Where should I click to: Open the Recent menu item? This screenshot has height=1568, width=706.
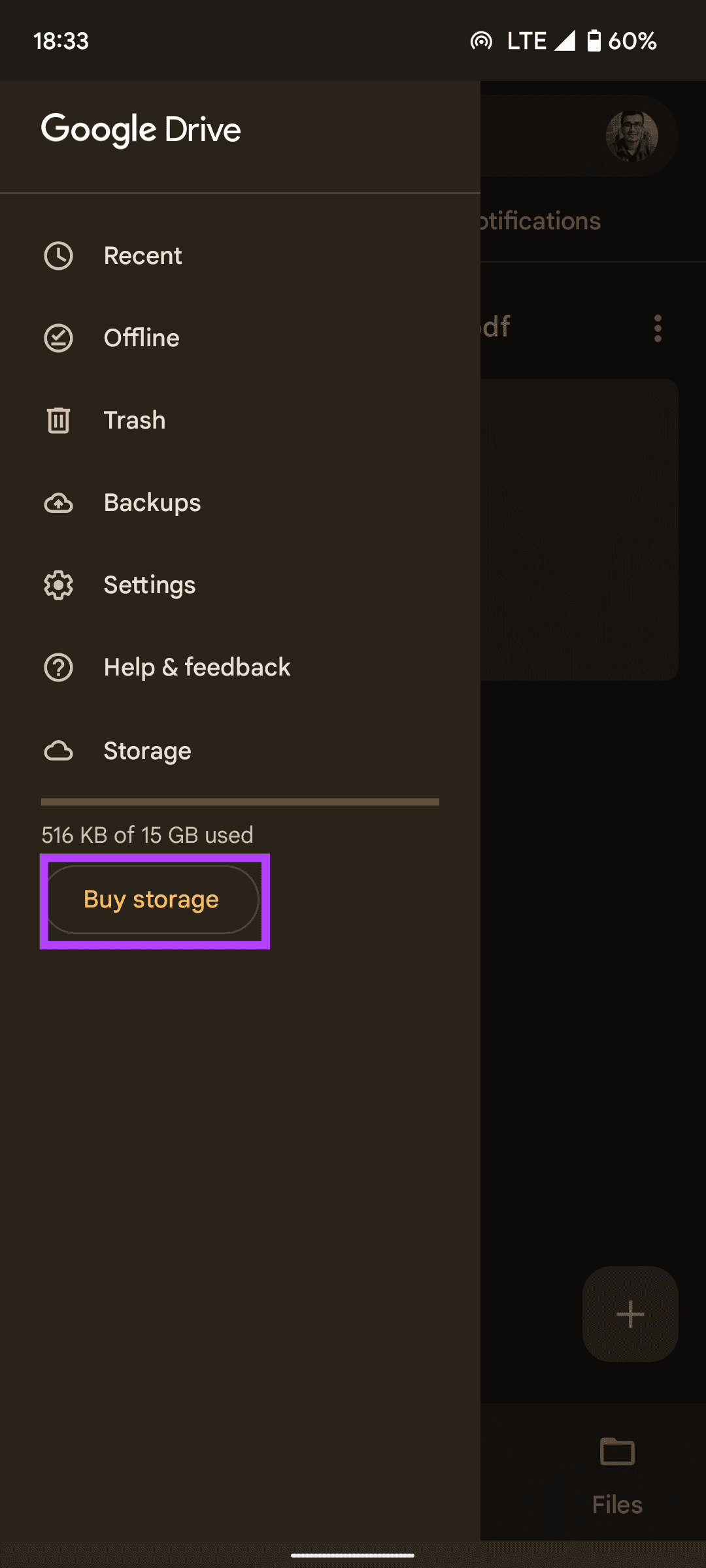click(143, 256)
